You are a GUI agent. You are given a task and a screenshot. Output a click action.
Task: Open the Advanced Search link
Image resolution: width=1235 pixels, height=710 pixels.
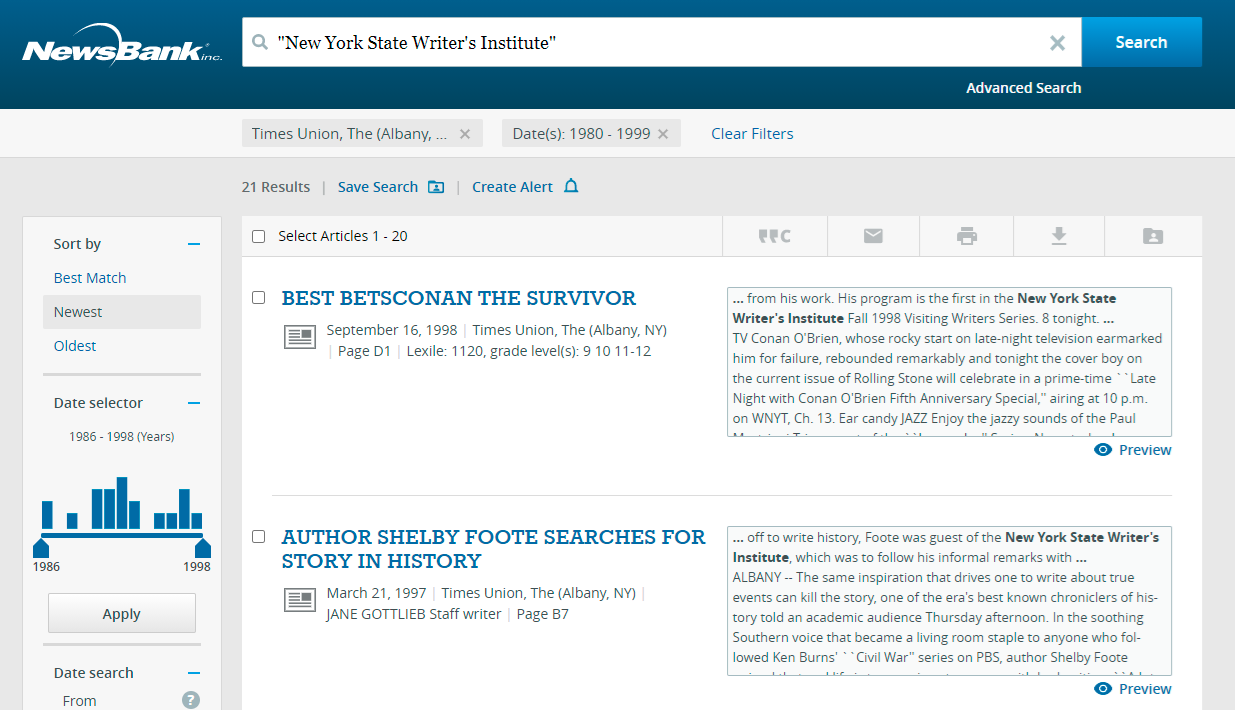click(1023, 88)
